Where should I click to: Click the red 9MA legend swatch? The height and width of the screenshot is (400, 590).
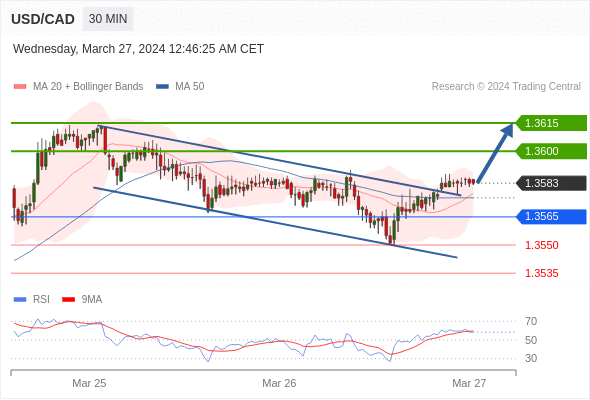click(x=68, y=300)
